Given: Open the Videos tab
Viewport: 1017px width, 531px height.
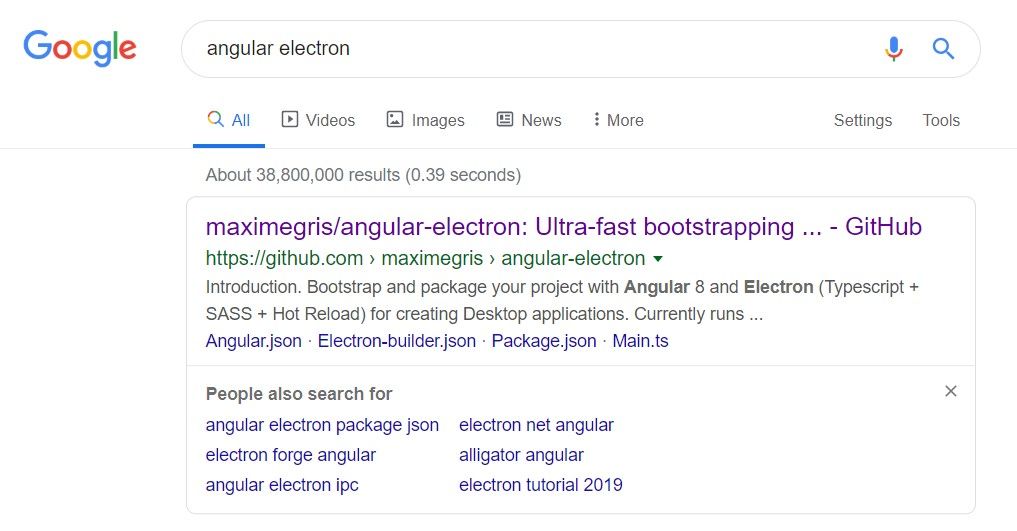Looking at the screenshot, I should pyautogui.click(x=318, y=120).
